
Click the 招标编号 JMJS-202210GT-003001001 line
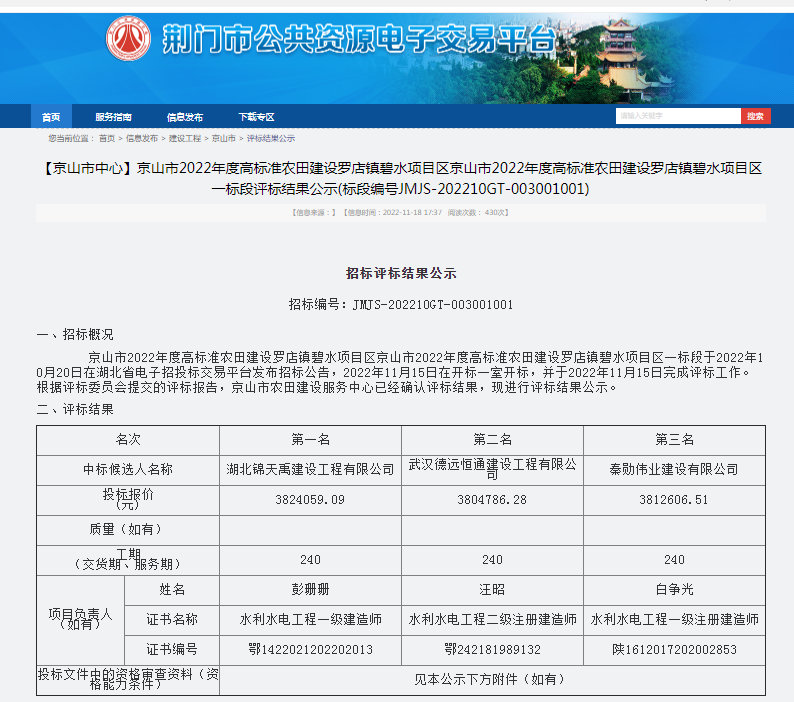pyautogui.click(x=400, y=304)
